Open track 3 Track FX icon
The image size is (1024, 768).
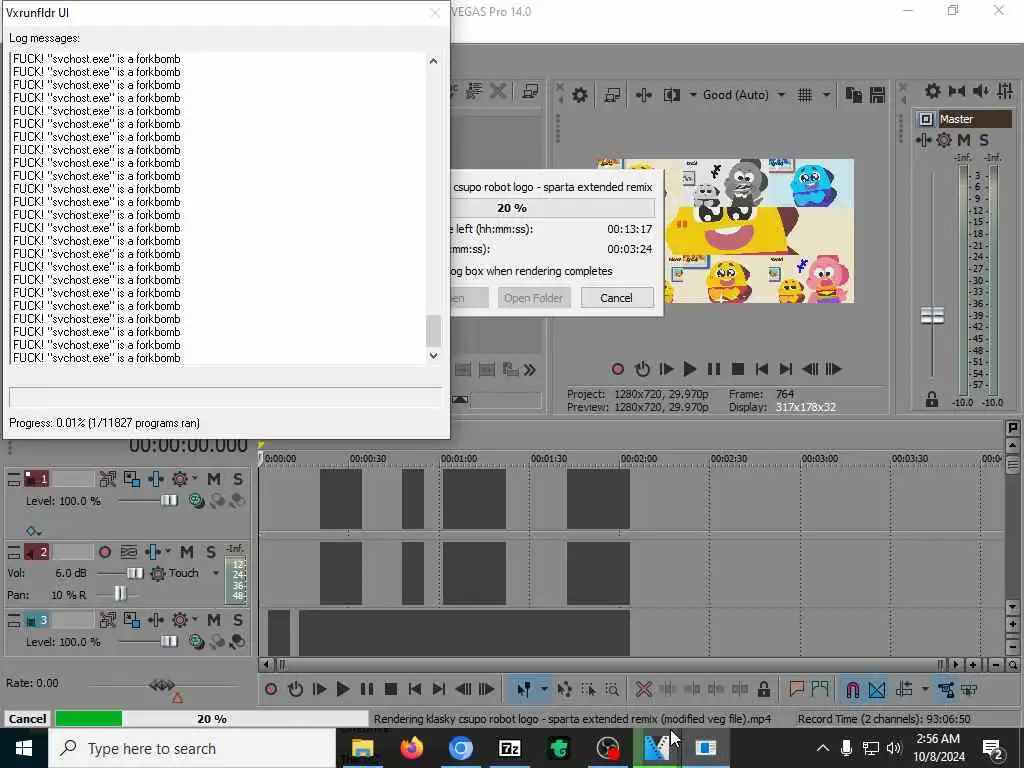click(156, 620)
